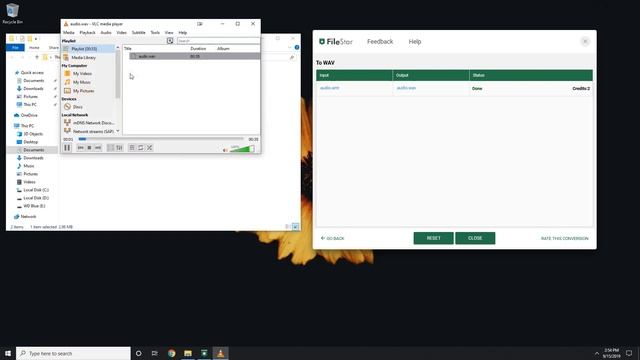The image size is (640, 360).
Task: Open VLC Subtitle menu
Action: 139,33
